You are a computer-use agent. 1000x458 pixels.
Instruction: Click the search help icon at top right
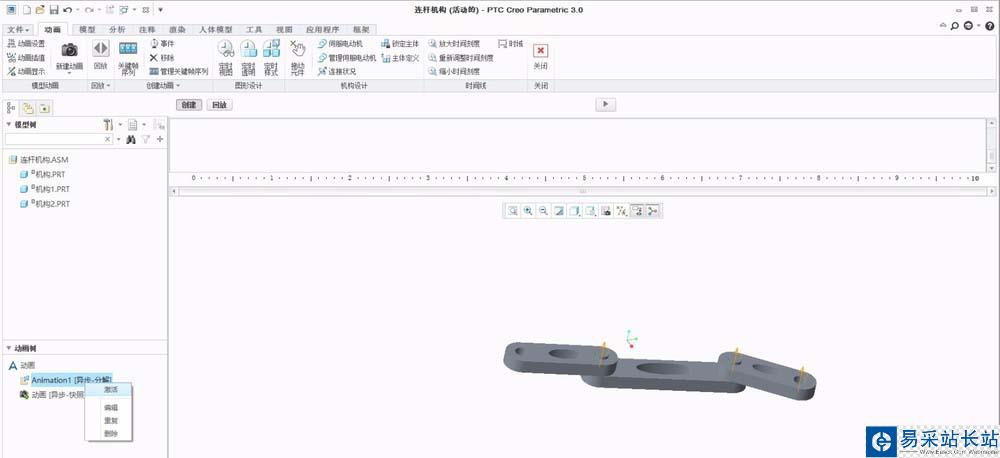(955, 26)
